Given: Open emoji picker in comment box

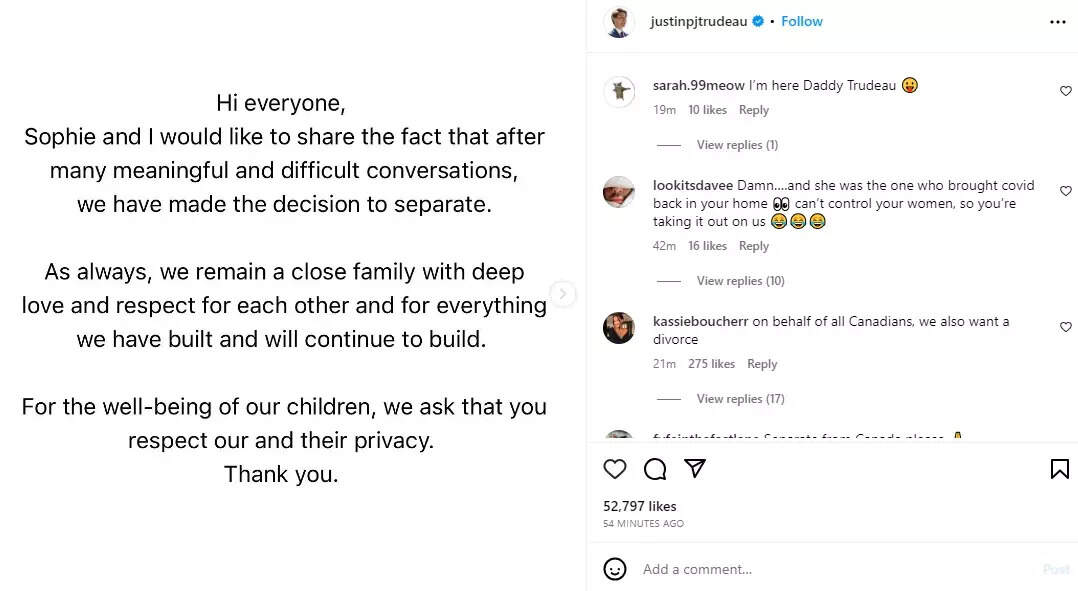Looking at the screenshot, I should pos(615,569).
